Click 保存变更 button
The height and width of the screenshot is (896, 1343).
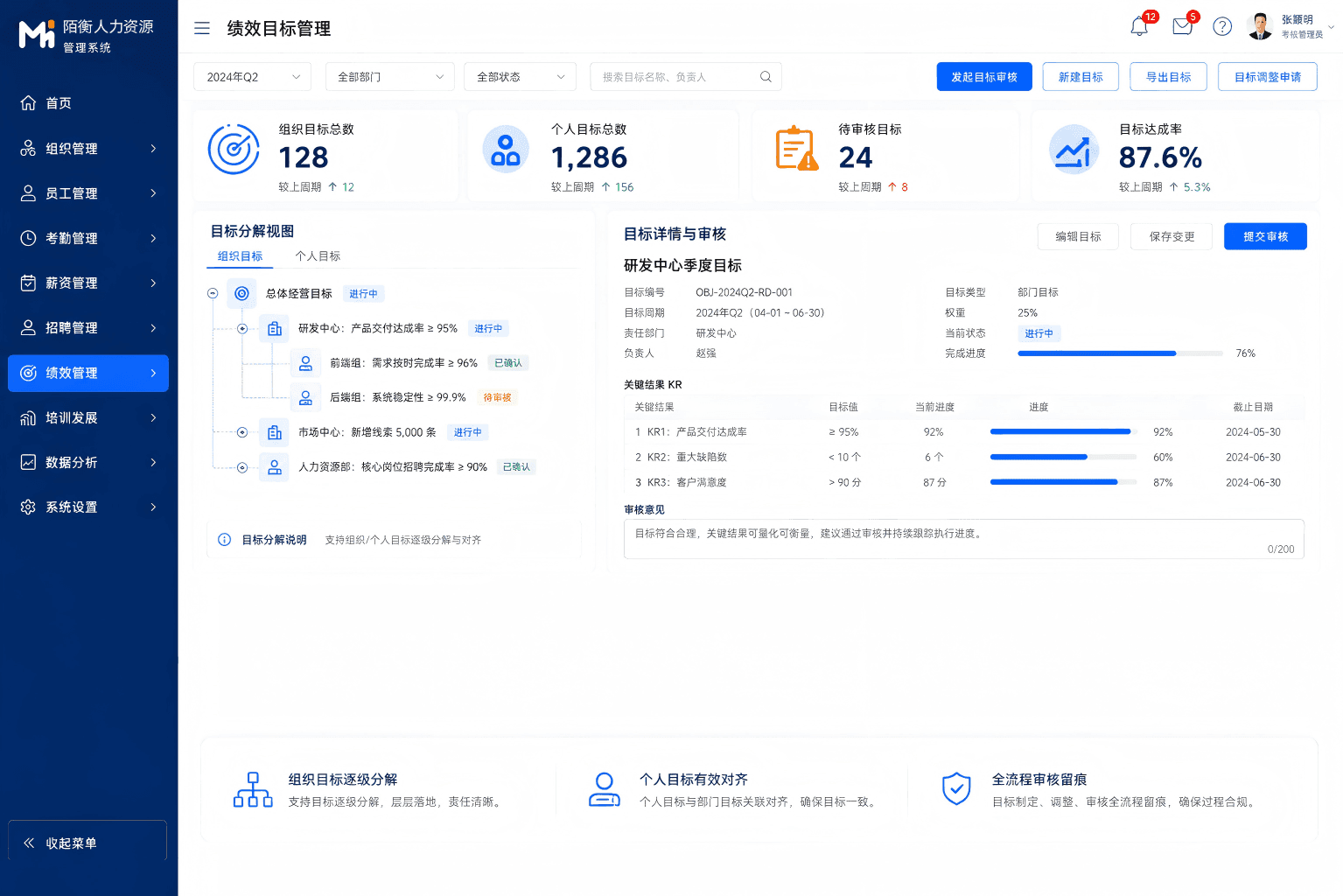coord(1172,236)
